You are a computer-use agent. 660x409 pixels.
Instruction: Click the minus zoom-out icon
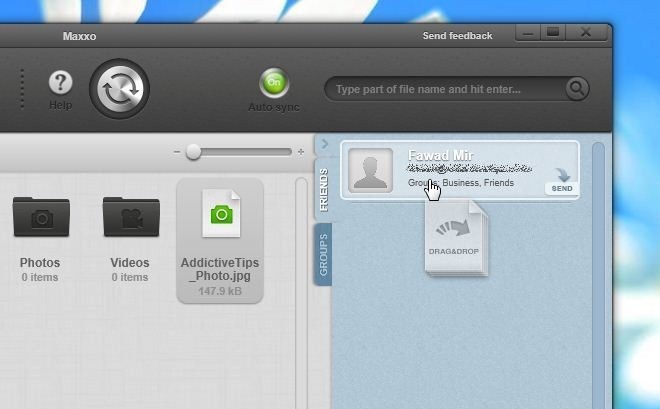[x=177, y=152]
